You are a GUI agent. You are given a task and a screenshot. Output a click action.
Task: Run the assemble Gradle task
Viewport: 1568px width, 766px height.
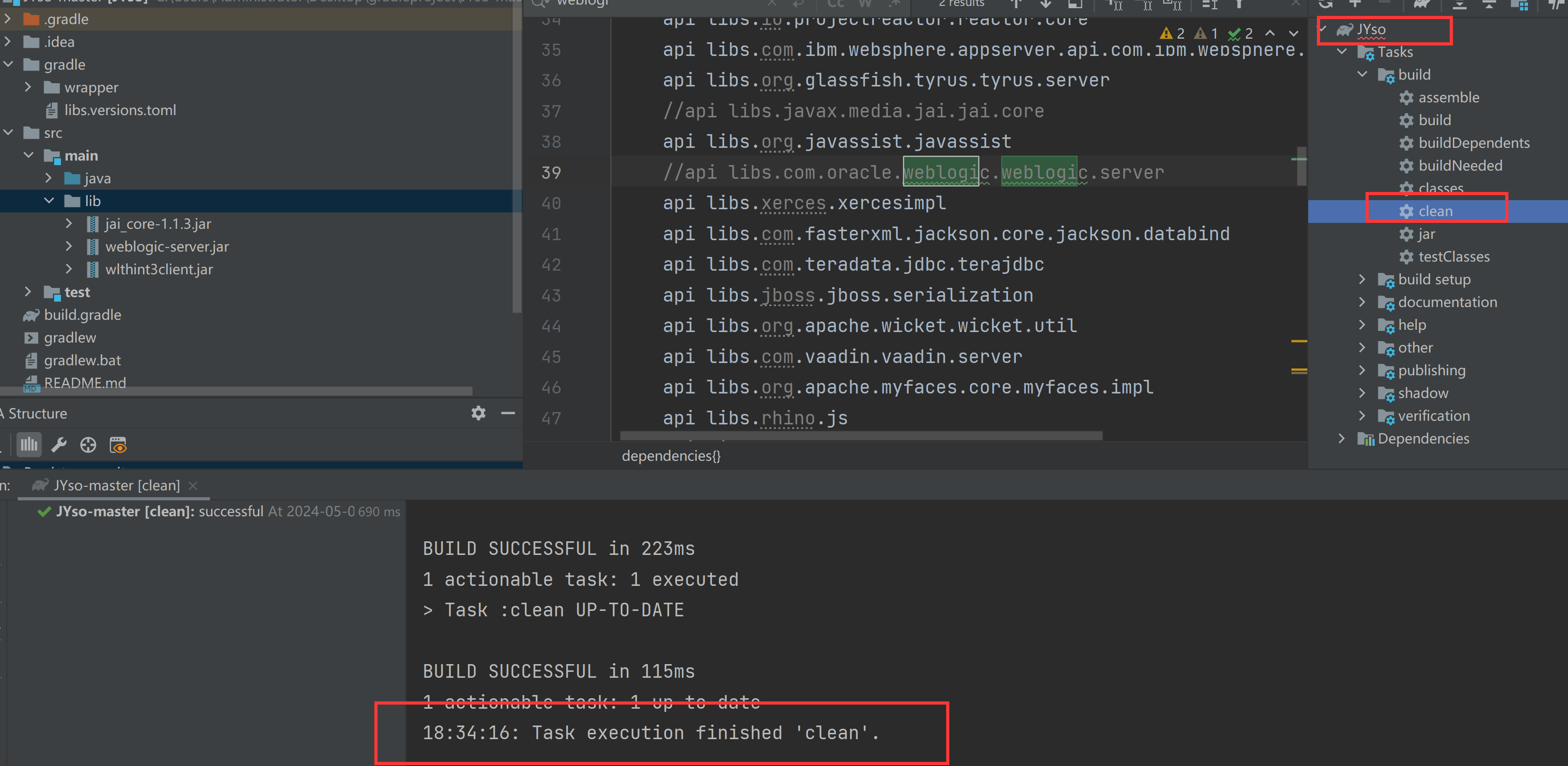[x=1448, y=97]
